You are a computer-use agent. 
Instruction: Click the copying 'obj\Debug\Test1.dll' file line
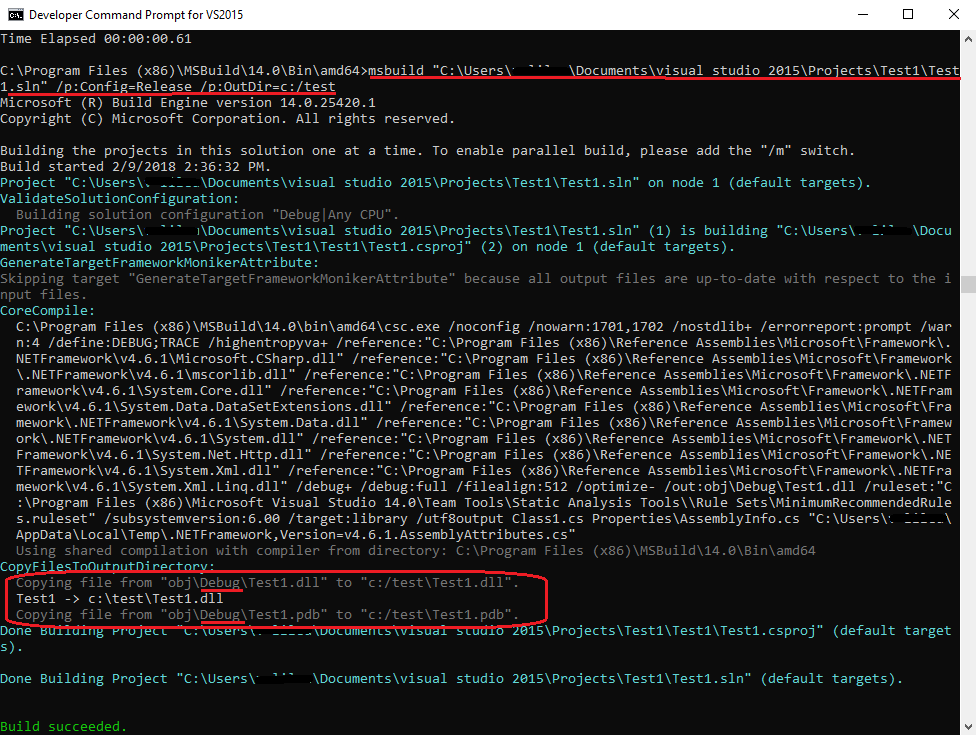tap(267, 583)
